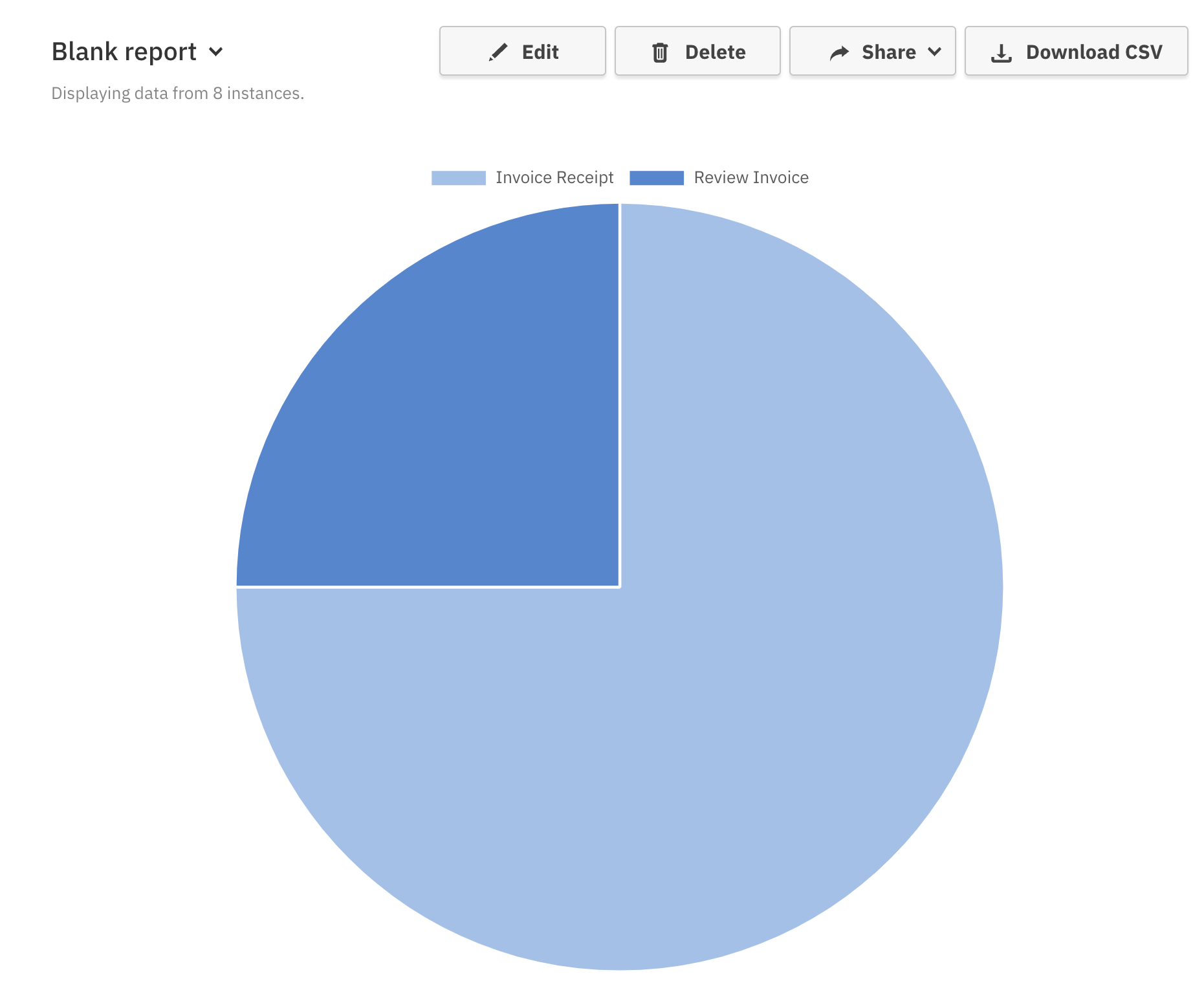Image resolution: width=1204 pixels, height=992 pixels.
Task: Click 'Displaying data from 8 instances.' text
Action: [178, 94]
